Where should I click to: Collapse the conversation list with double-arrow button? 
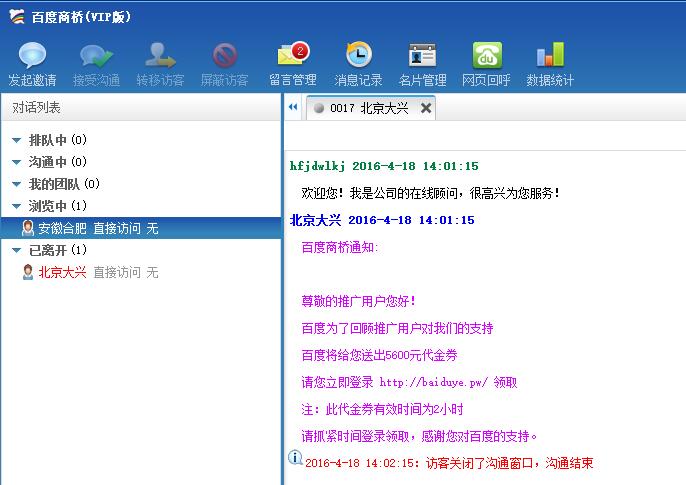pos(293,107)
